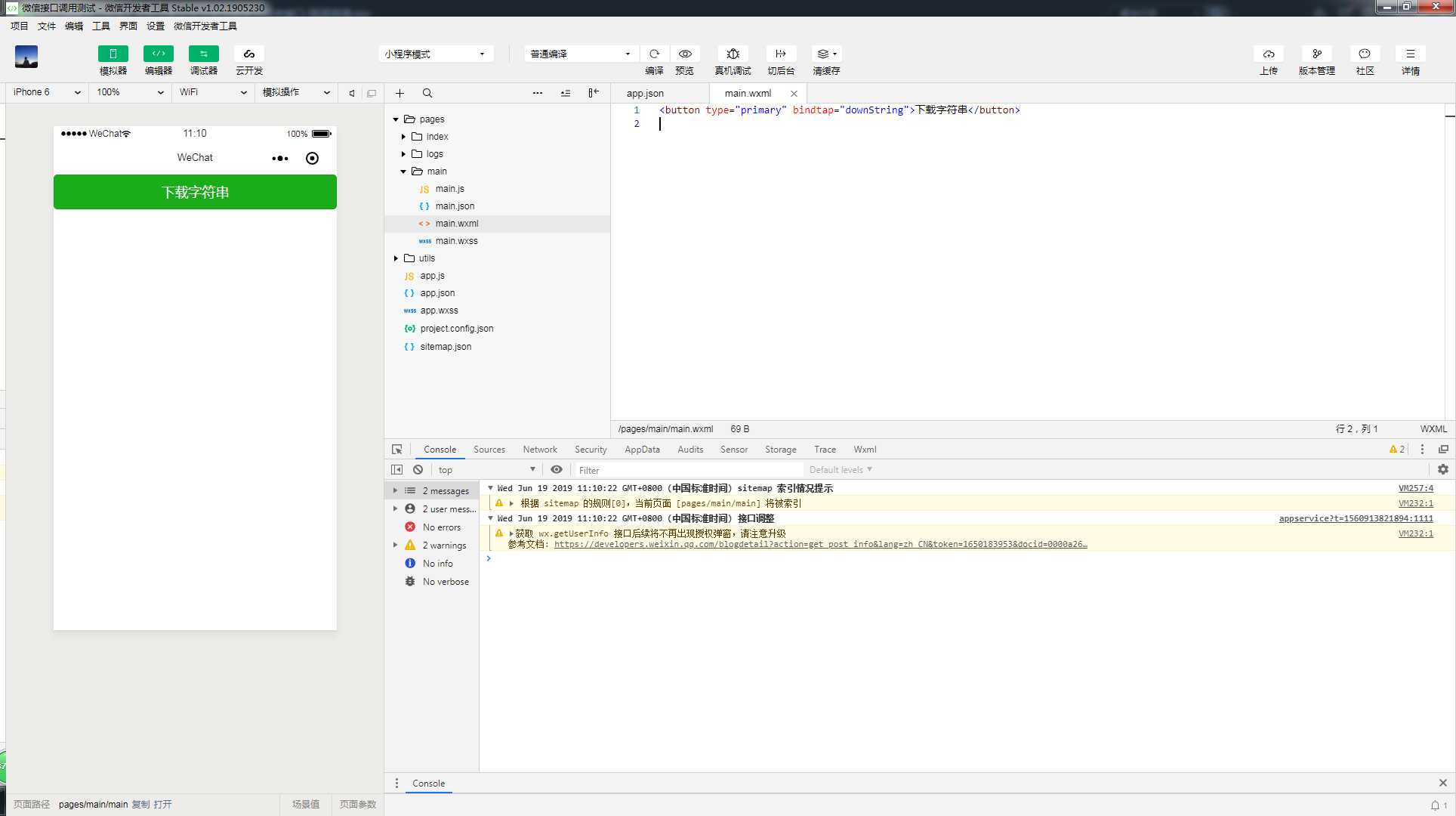
Task: Click the inspect element picker icon
Action: point(397,450)
